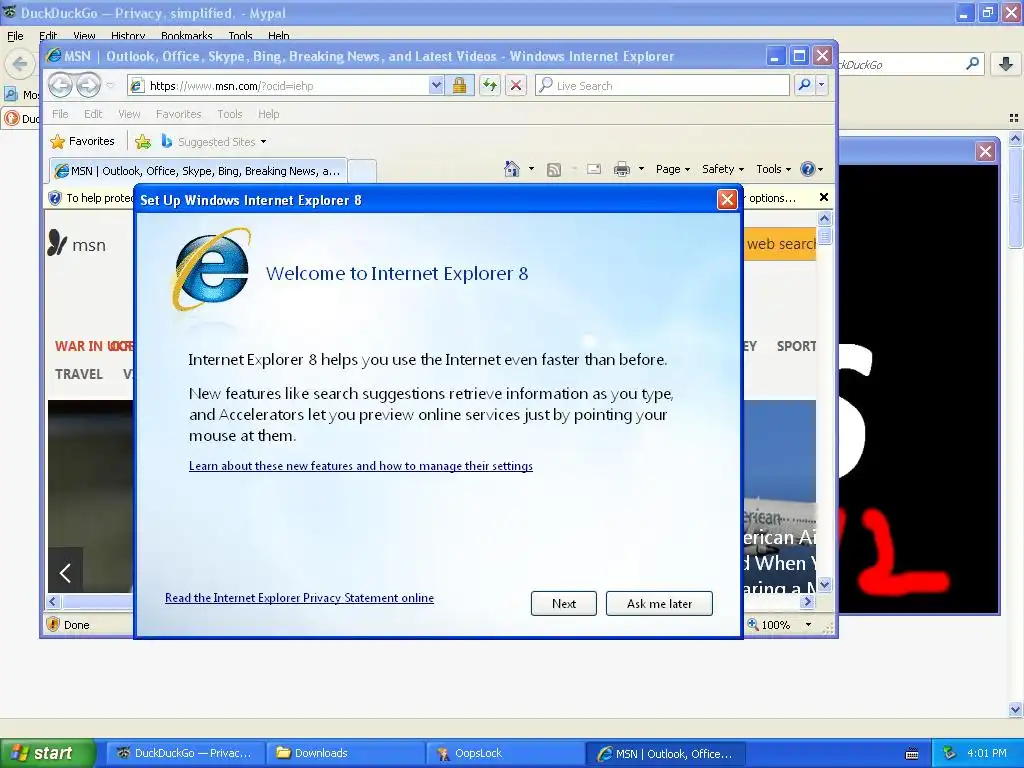Viewport: 1024px width, 768px height.
Task: Click the Mypal downloads arrow icon
Action: click(x=1006, y=64)
